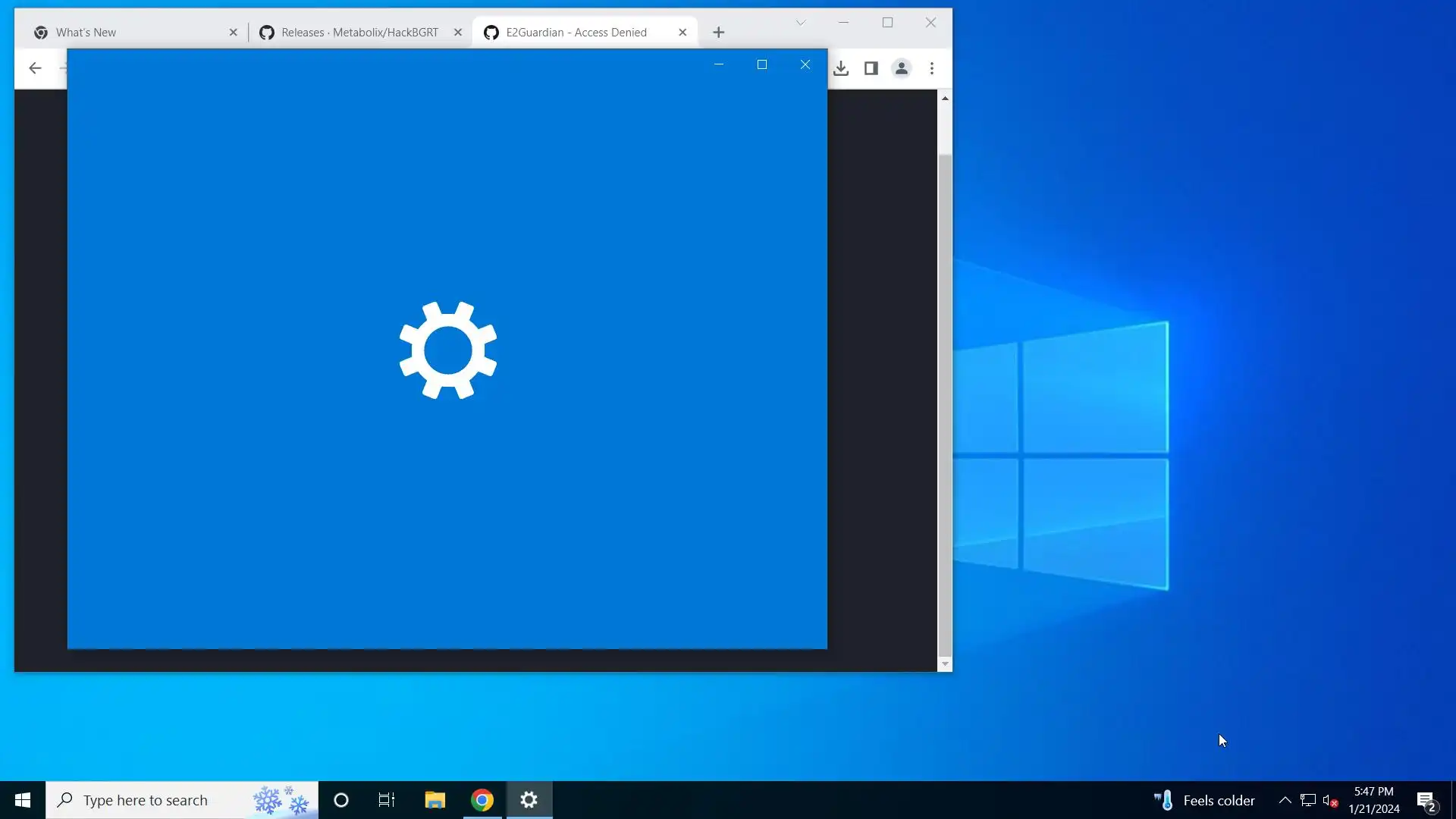Switch to Releases Metabolix/HackBGRT tab
This screenshot has height=819, width=1456.
pyautogui.click(x=356, y=33)
